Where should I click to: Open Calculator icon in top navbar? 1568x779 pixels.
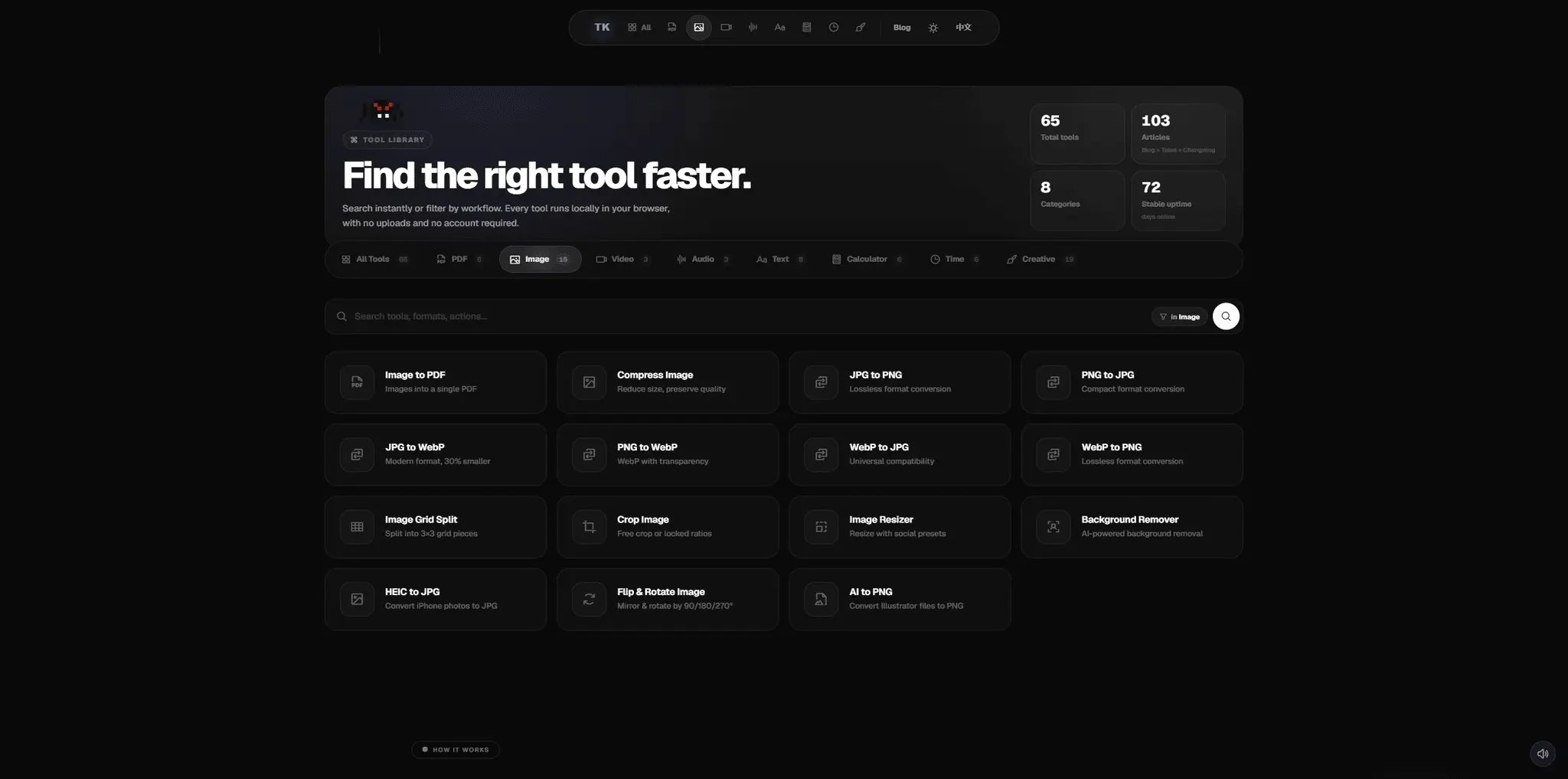(x=806, y=28)
